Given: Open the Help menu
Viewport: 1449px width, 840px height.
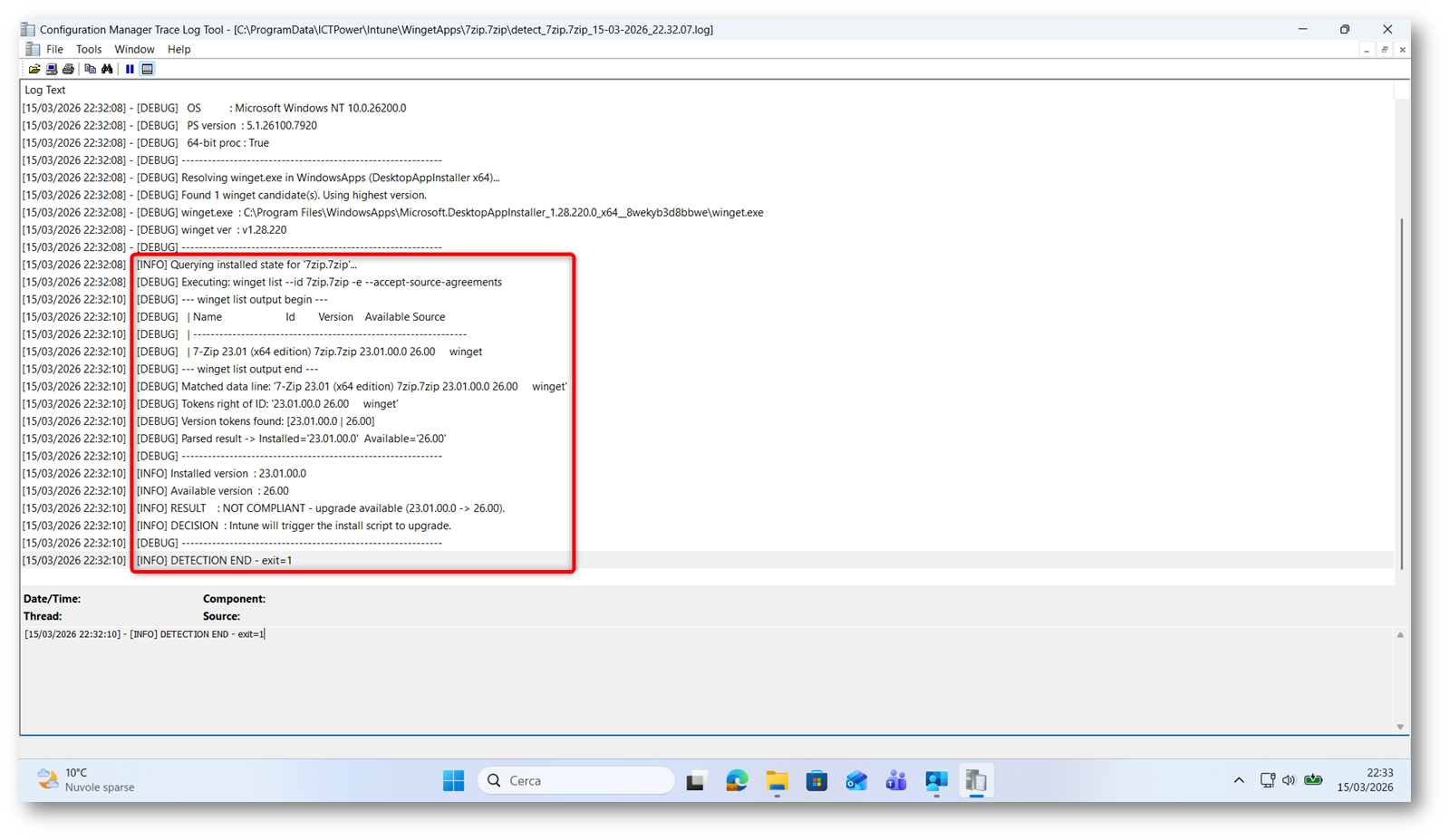Looking at the screenshot, I should [x=179, y=49].
